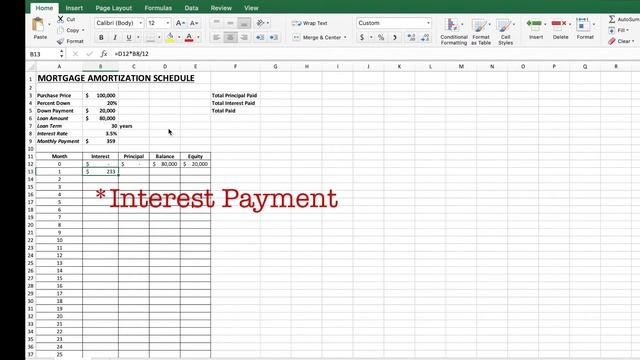Click the Fill down icon
Screen dimensions: 640x360
click(611, 30)
